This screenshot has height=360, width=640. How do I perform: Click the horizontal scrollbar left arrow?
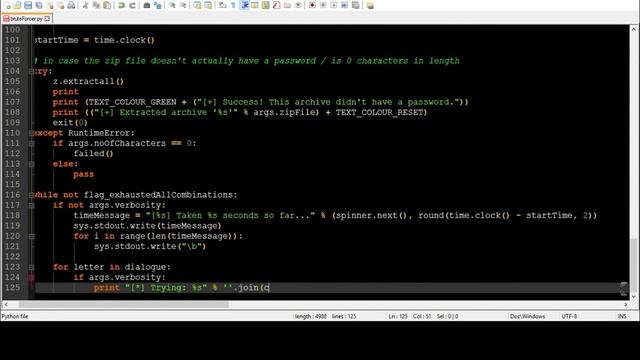pos(6,304)
